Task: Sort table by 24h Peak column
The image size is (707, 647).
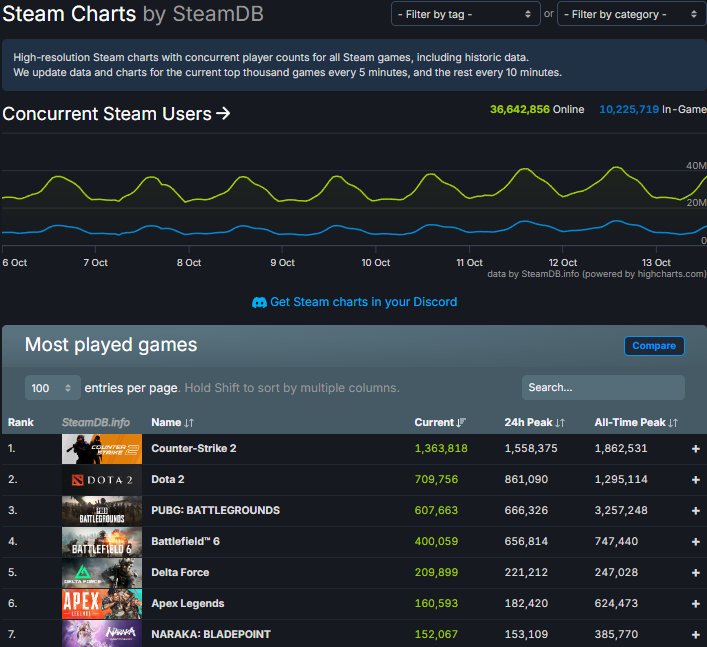Action: tap(534, 423)
